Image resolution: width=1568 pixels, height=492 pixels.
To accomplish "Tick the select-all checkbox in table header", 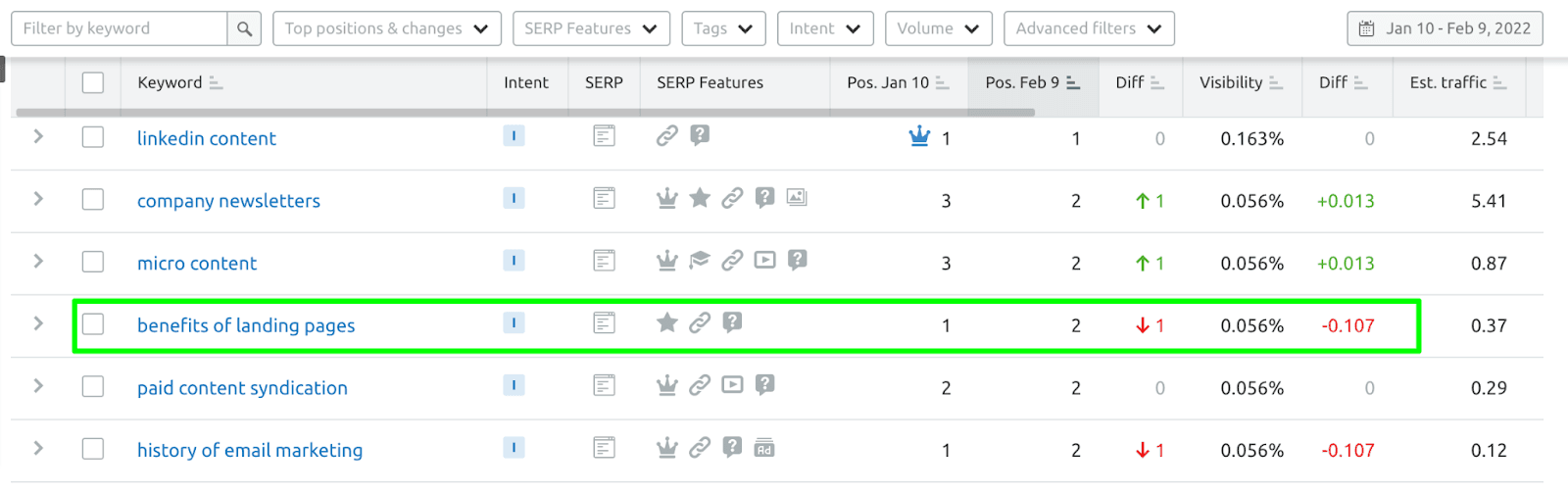I will [93, 82].
